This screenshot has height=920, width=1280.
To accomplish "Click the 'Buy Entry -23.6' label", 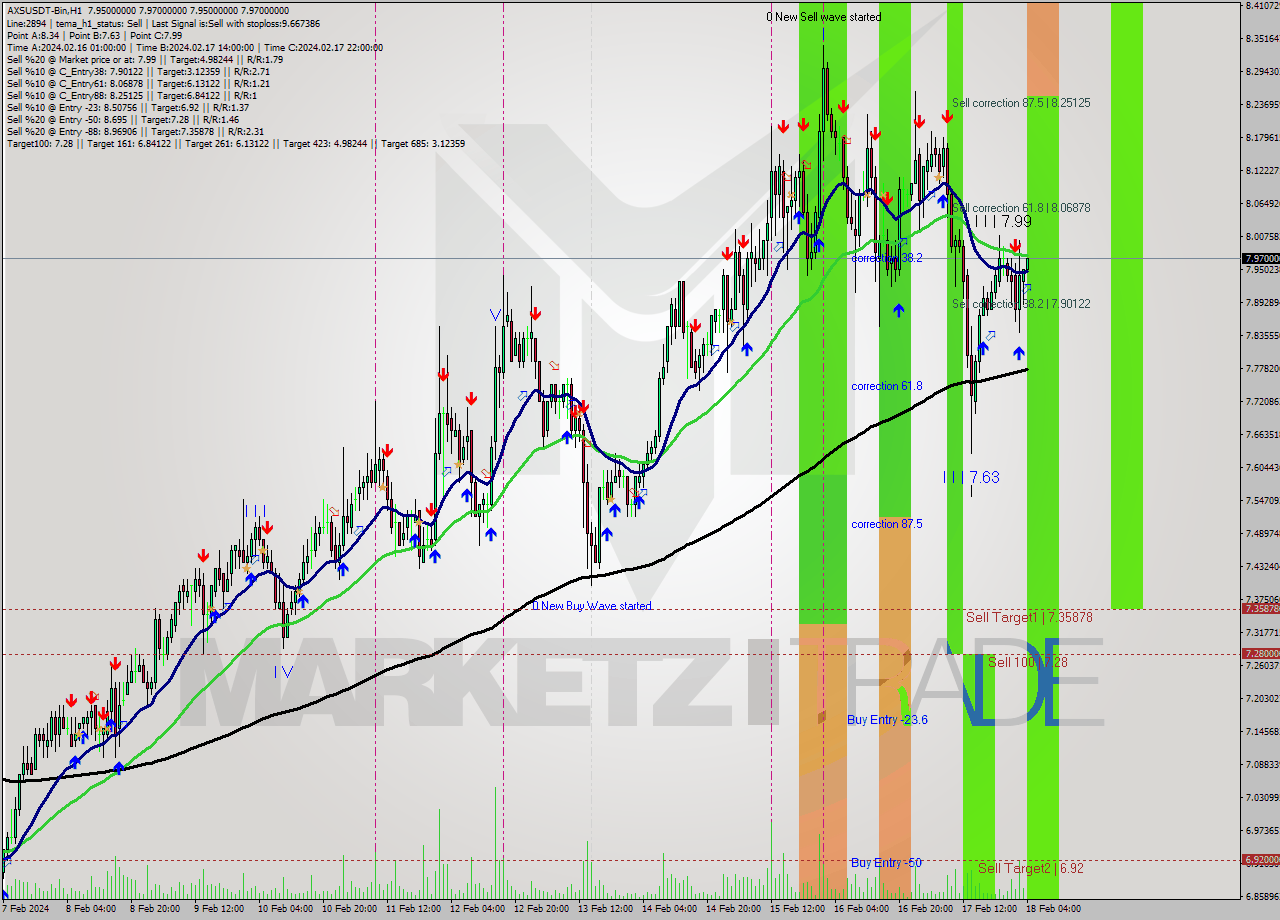I will coord(887,719).
